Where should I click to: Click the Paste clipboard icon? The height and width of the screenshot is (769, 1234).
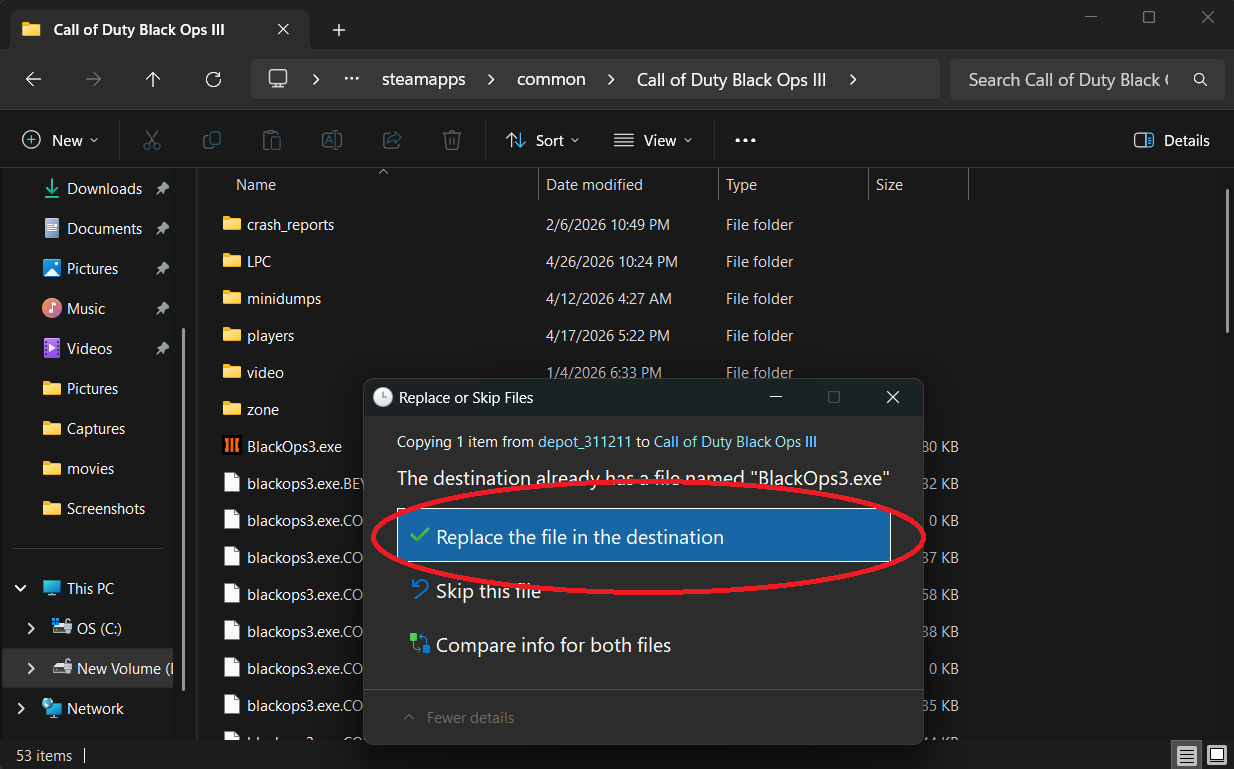tap(272, 140)
